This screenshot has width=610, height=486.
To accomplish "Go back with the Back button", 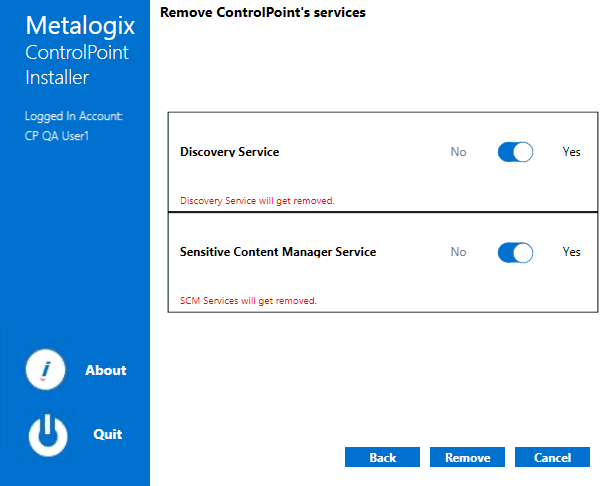I will coord(382,457).
